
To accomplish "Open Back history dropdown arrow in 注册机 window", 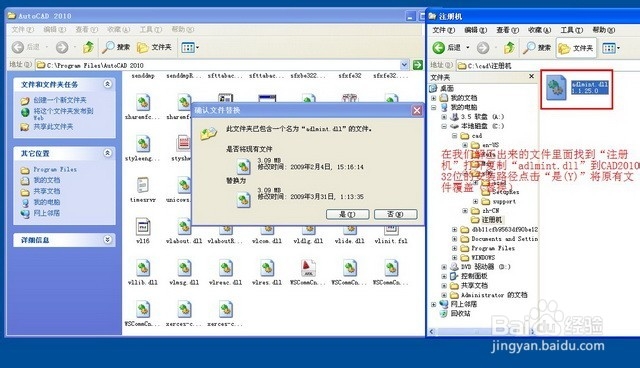I will [x=468, y=48].
